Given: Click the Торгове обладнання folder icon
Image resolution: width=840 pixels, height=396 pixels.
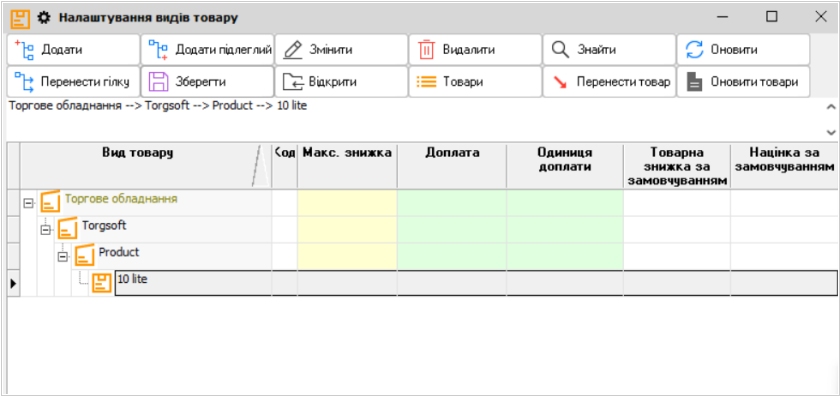Looking at the screenshot, I should coord(50,201).
